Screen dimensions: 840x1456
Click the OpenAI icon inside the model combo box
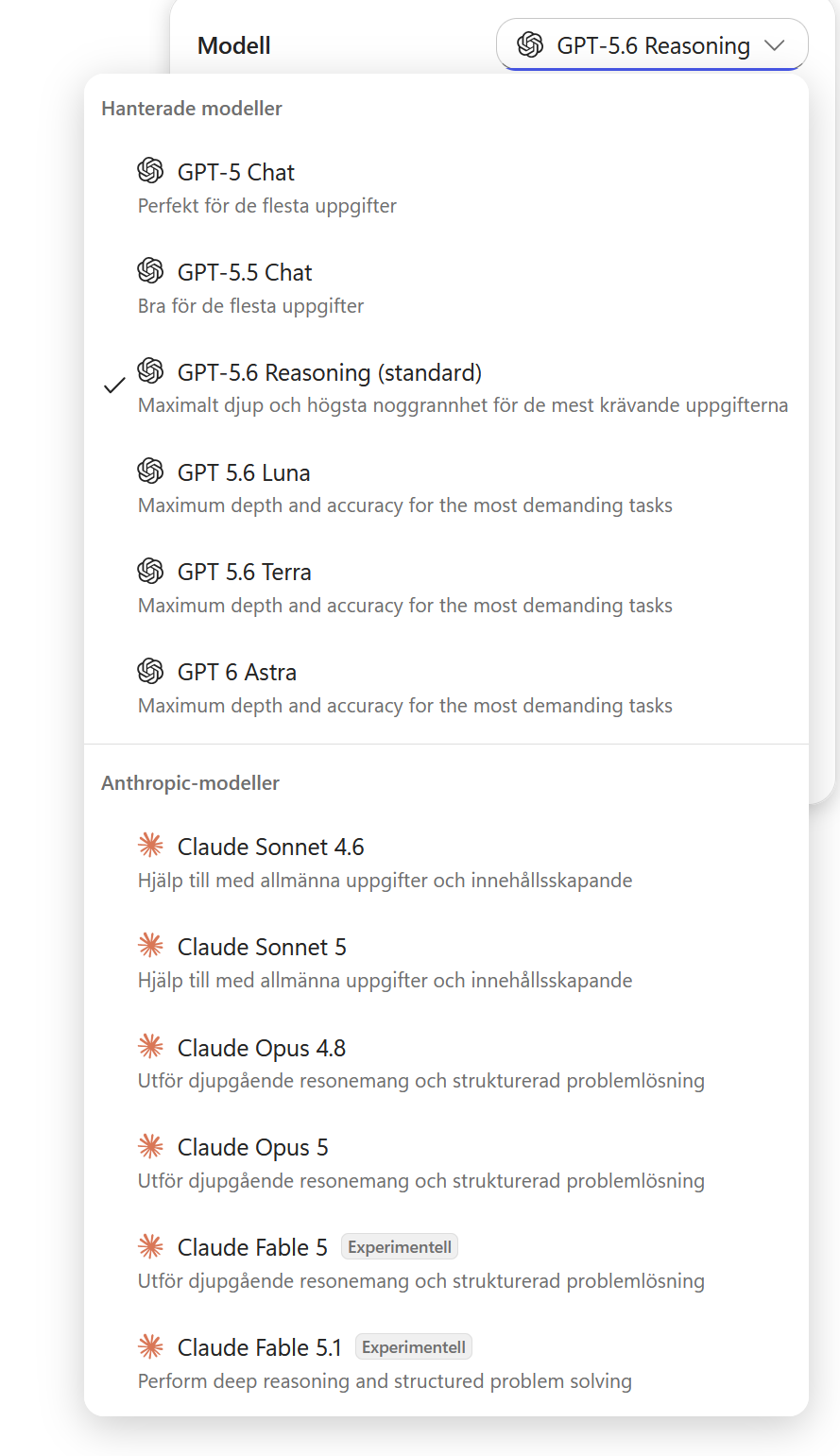point(530,44)
